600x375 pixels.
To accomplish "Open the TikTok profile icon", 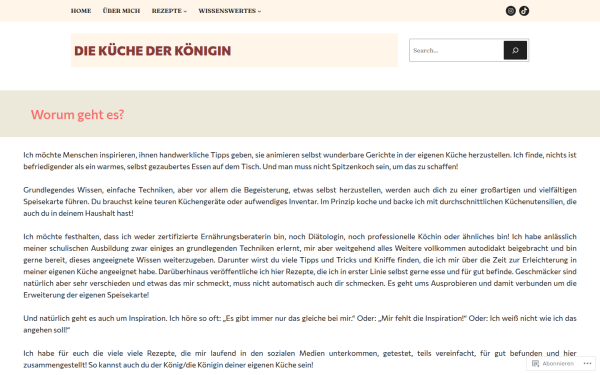I will coord(524,11).
